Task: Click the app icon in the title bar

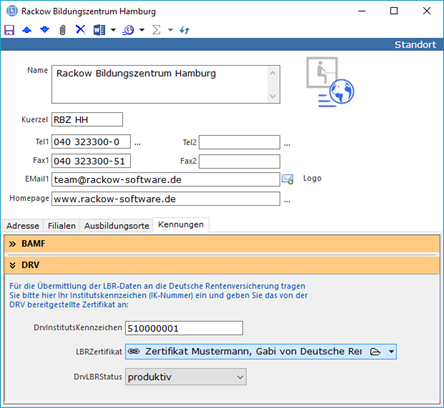Action: point(12,11)
